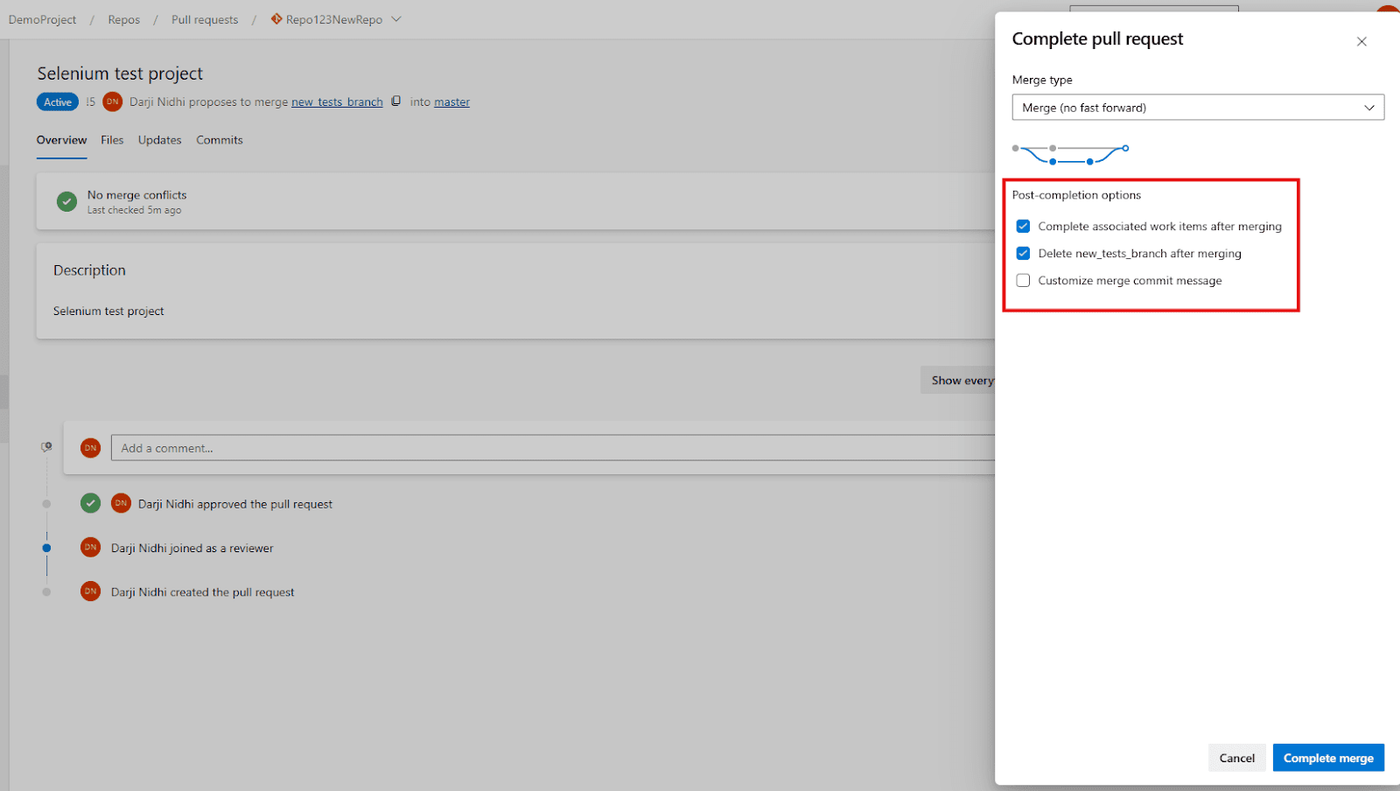The height and width of the screenshot is (791, 1400).
Task: Click the 'Show every' filter button
Action: [x=958, y=380]
